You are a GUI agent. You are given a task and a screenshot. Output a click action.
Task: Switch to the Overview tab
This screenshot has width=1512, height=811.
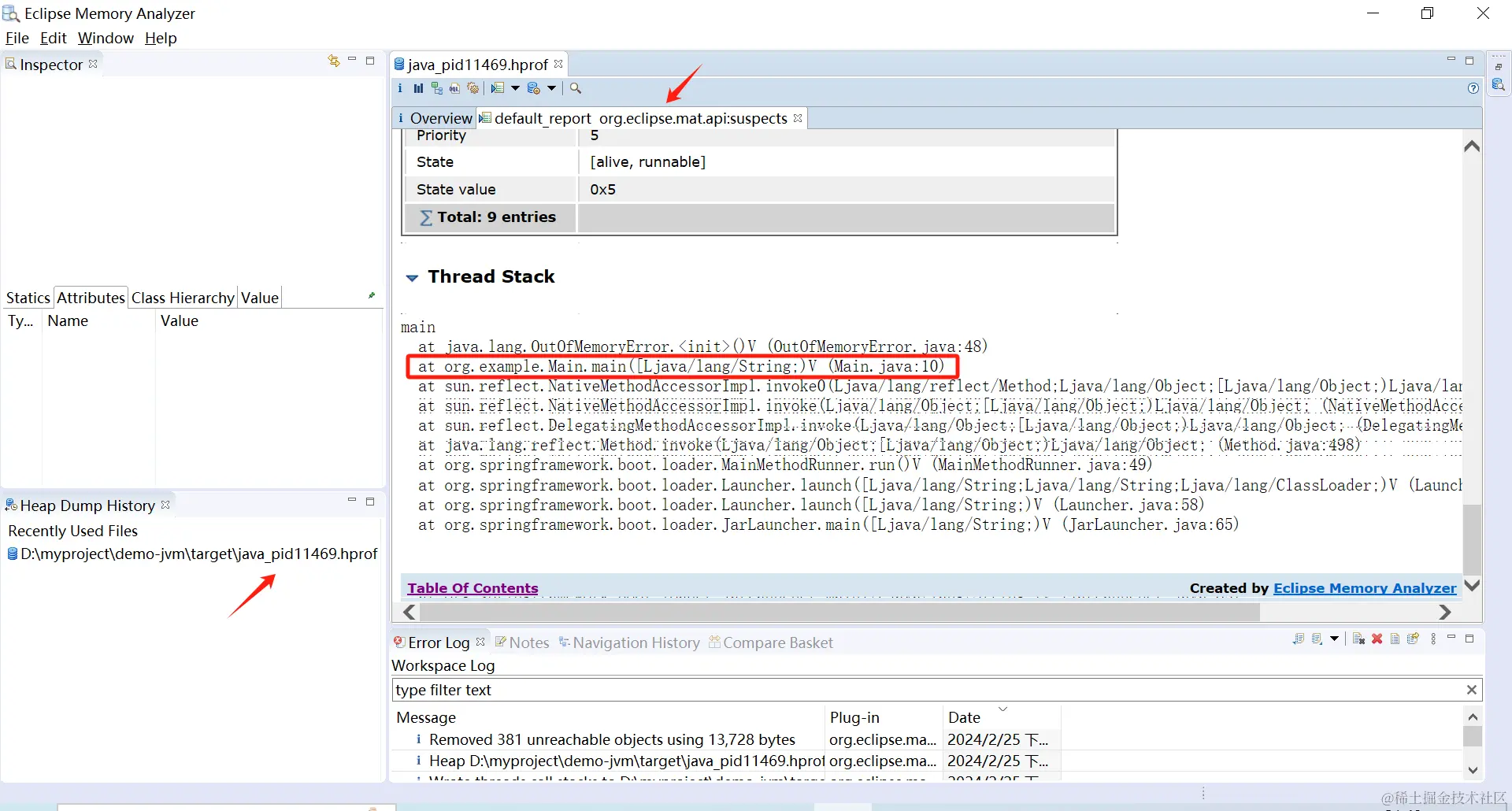point(434,118)
